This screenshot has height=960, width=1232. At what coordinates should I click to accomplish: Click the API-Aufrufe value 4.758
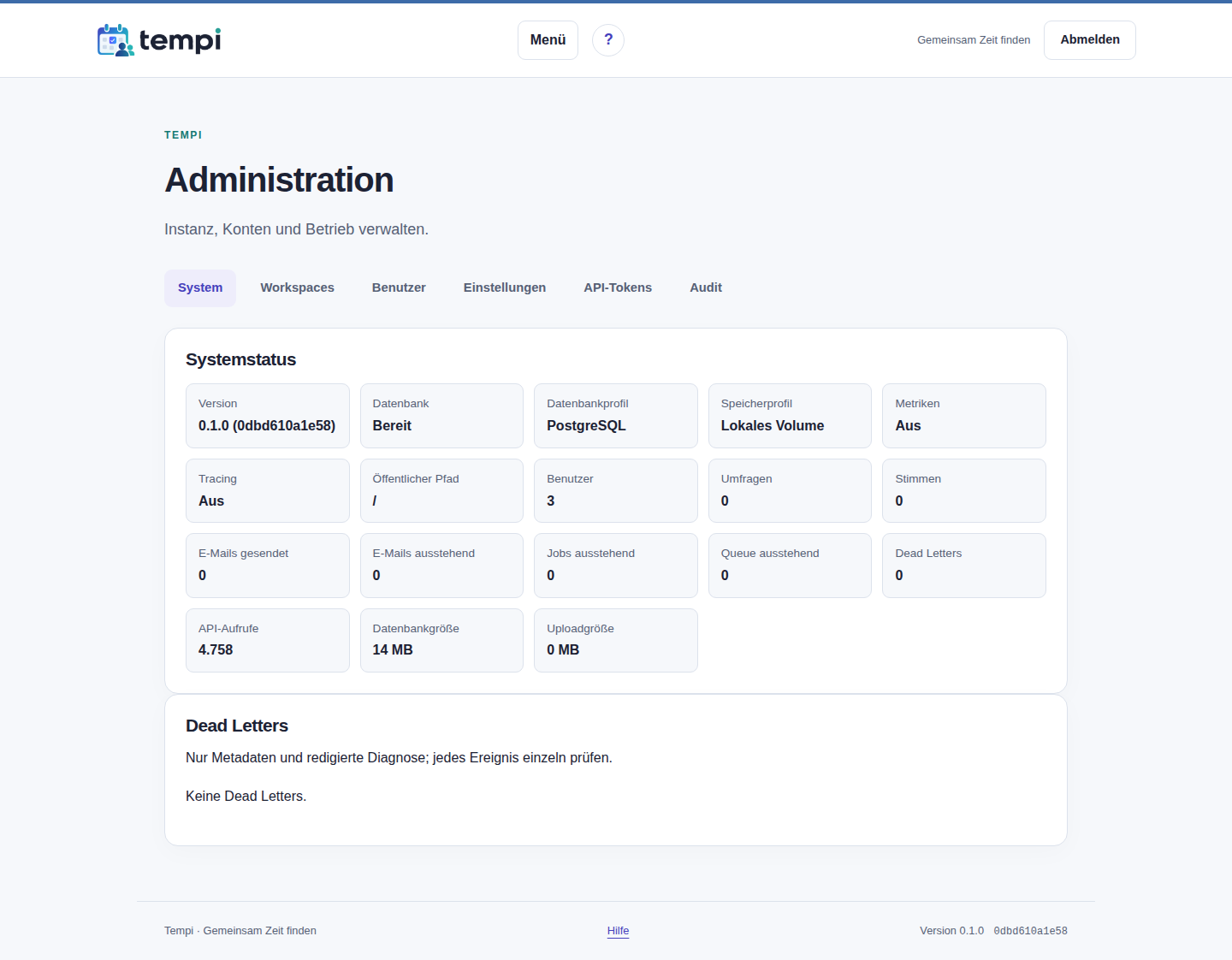coord(216,650)
